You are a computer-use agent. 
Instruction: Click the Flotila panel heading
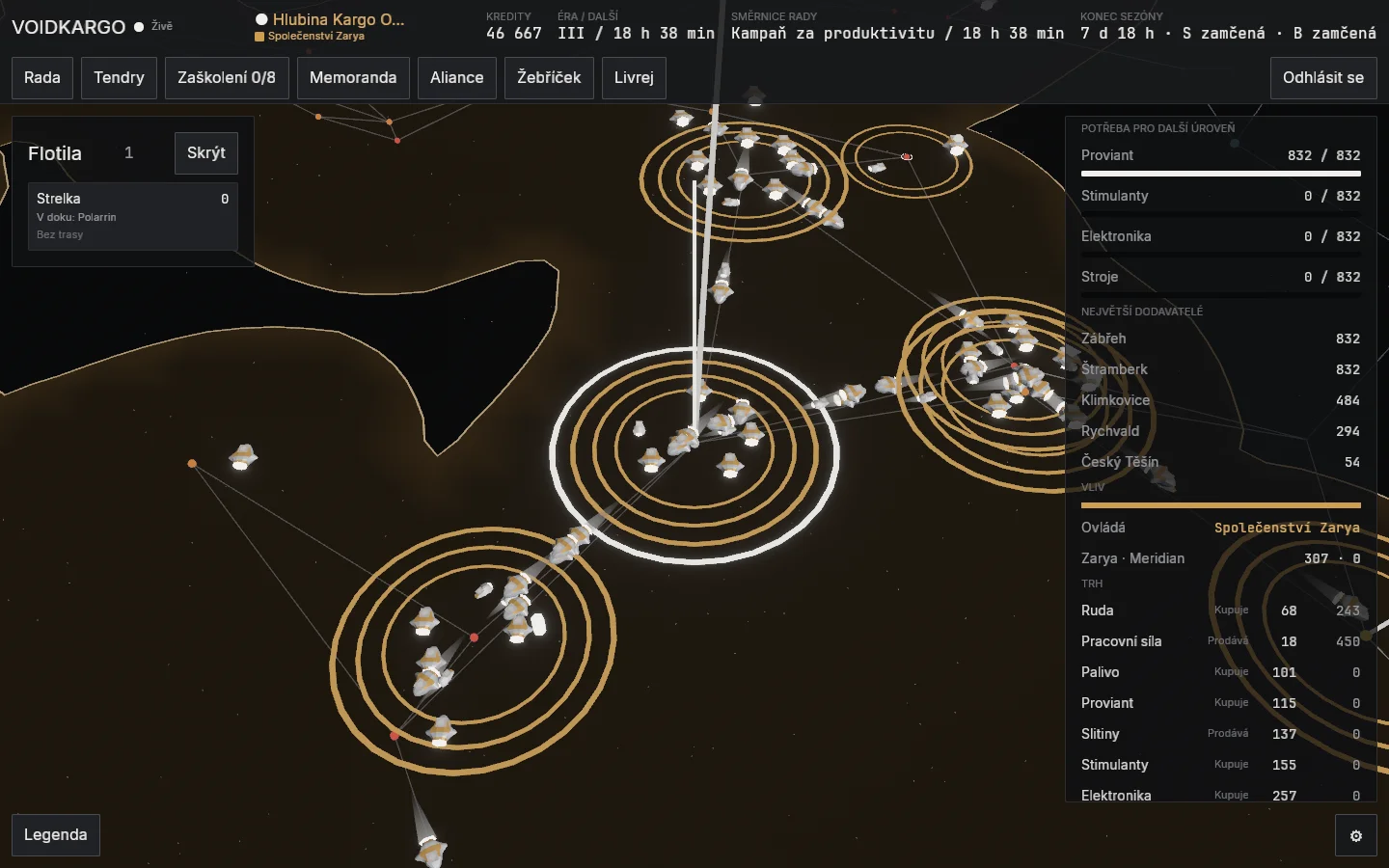55,153
